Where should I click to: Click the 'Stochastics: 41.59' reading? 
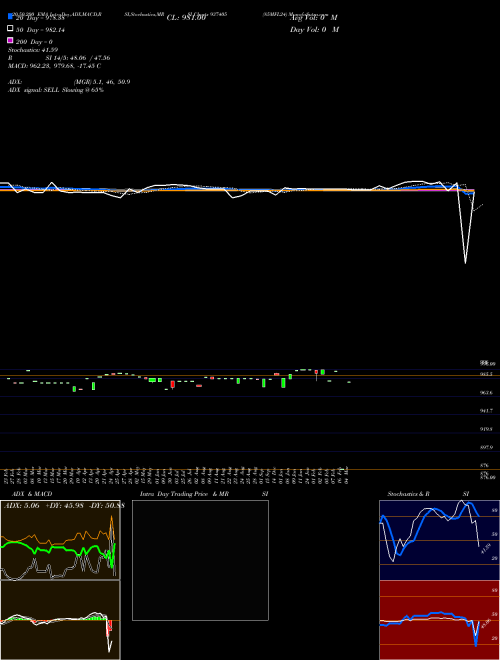point(33,50)
